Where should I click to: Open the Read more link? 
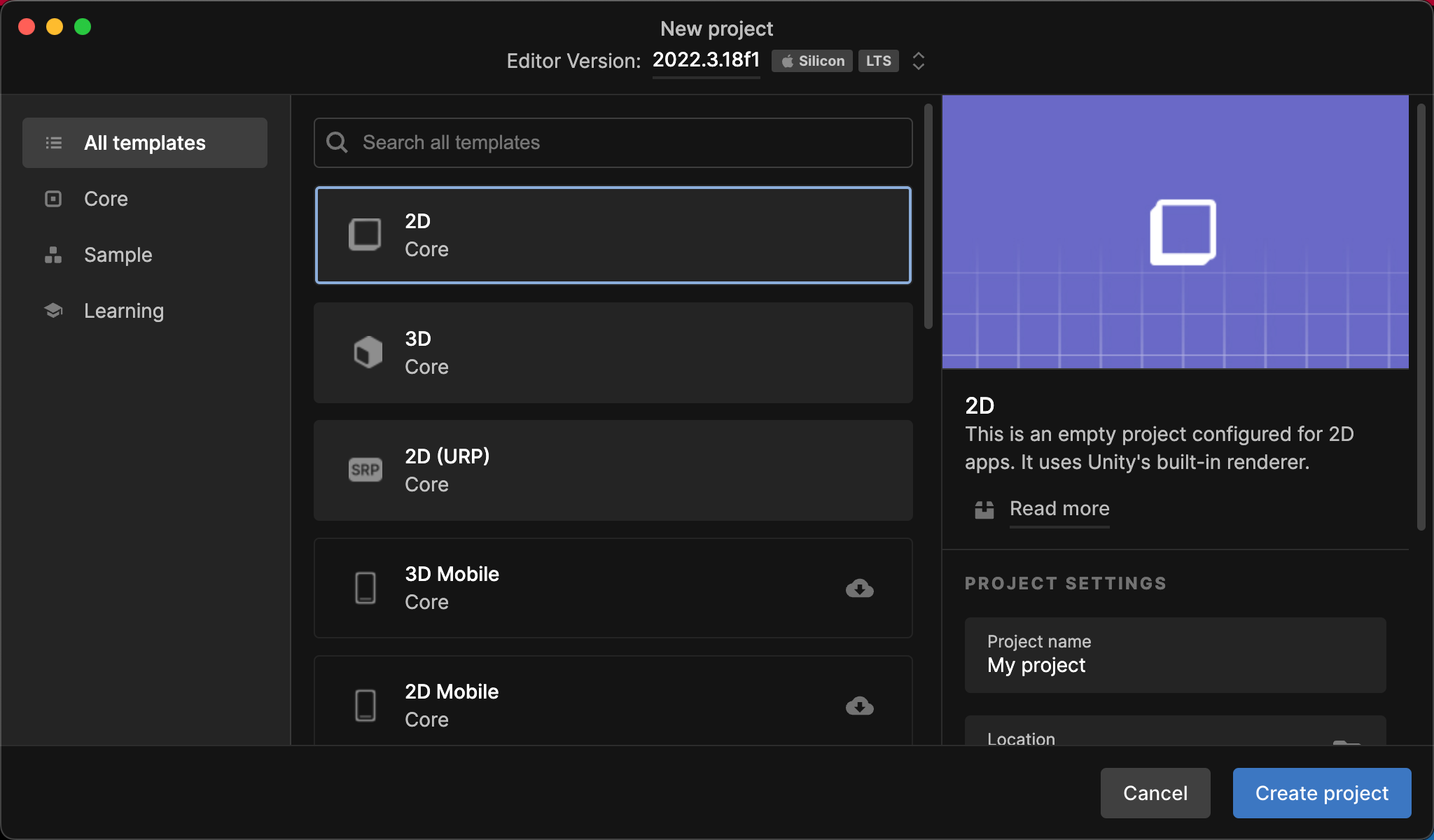[1059, 509]
